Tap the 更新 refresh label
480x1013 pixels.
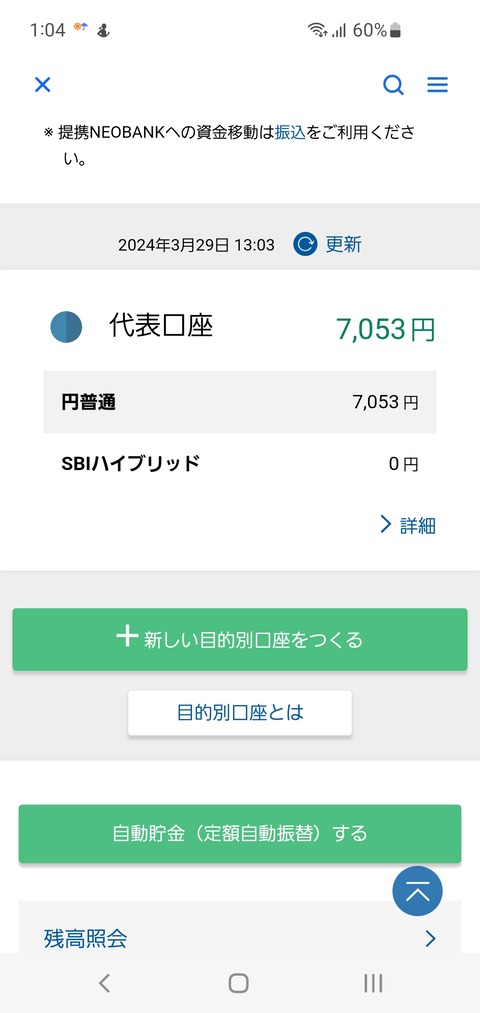pyautogui.click(x=343, y=244)
